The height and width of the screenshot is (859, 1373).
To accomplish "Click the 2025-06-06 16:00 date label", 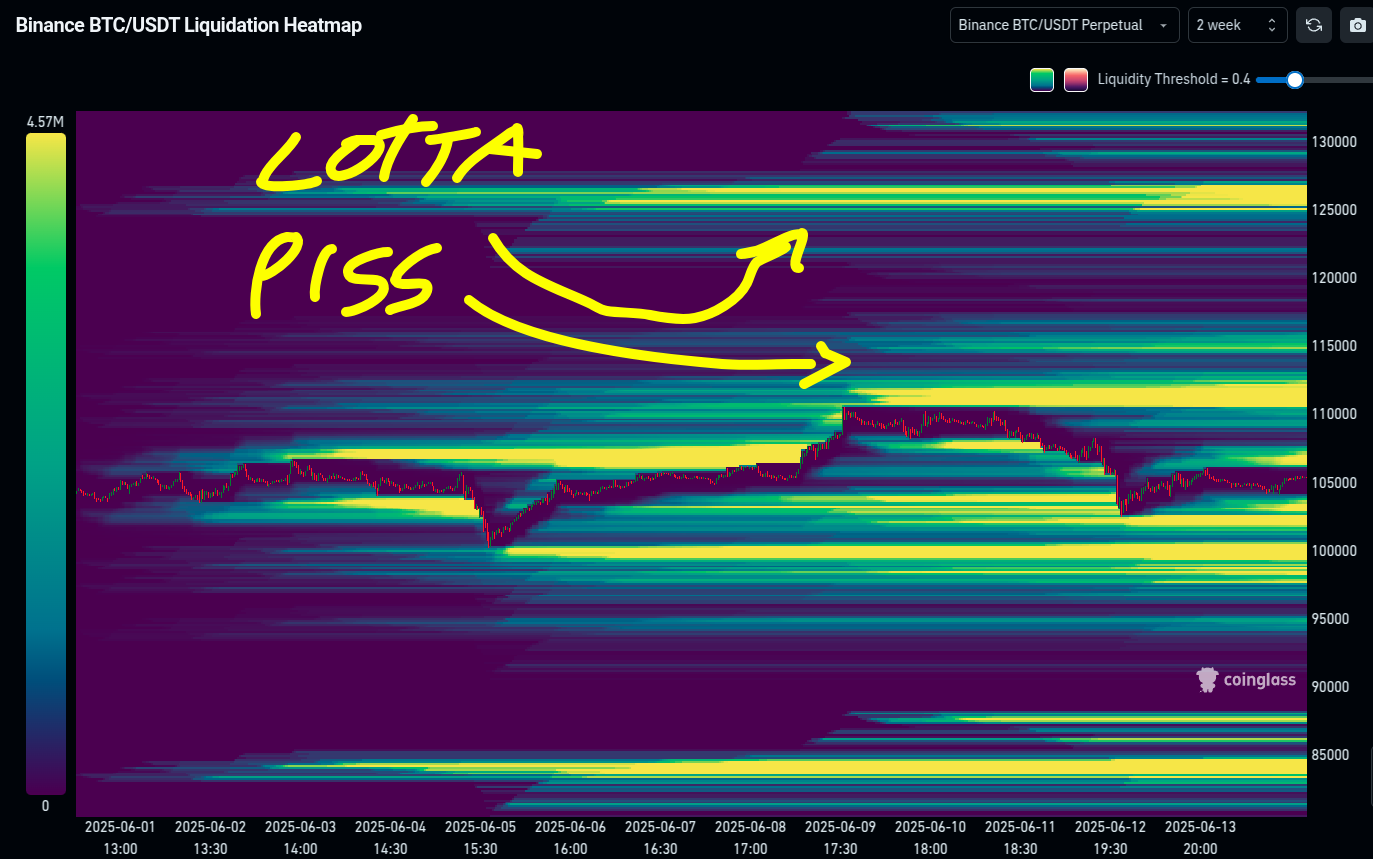I will pos(570,838).
